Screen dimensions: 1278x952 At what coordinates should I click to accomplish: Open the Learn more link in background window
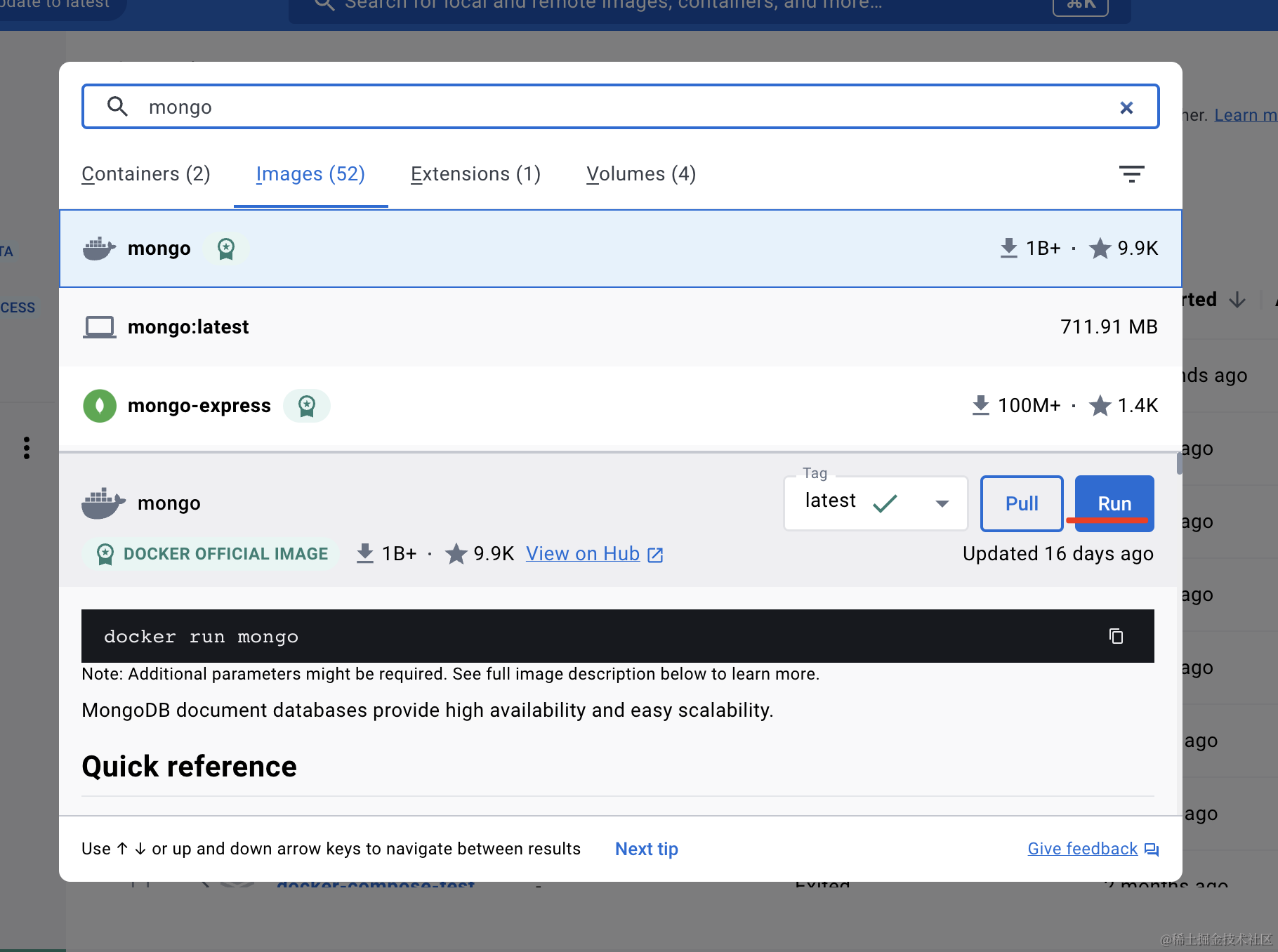(x=1246, y=115)
